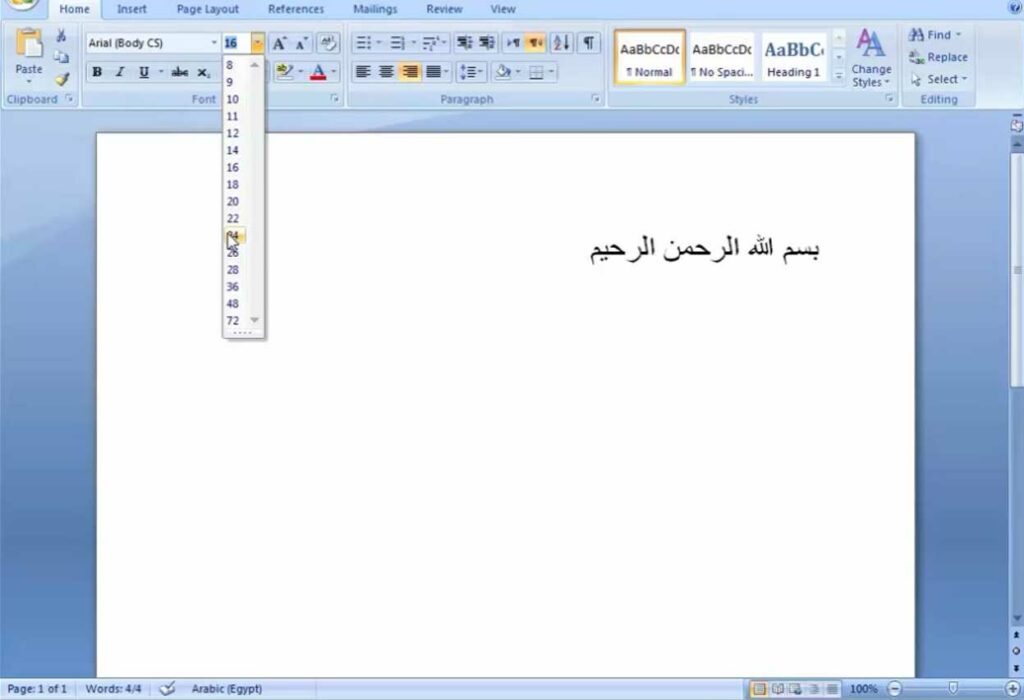Click the Sort icon
This screenshot has width=1024, height=700.
[562, 43]
